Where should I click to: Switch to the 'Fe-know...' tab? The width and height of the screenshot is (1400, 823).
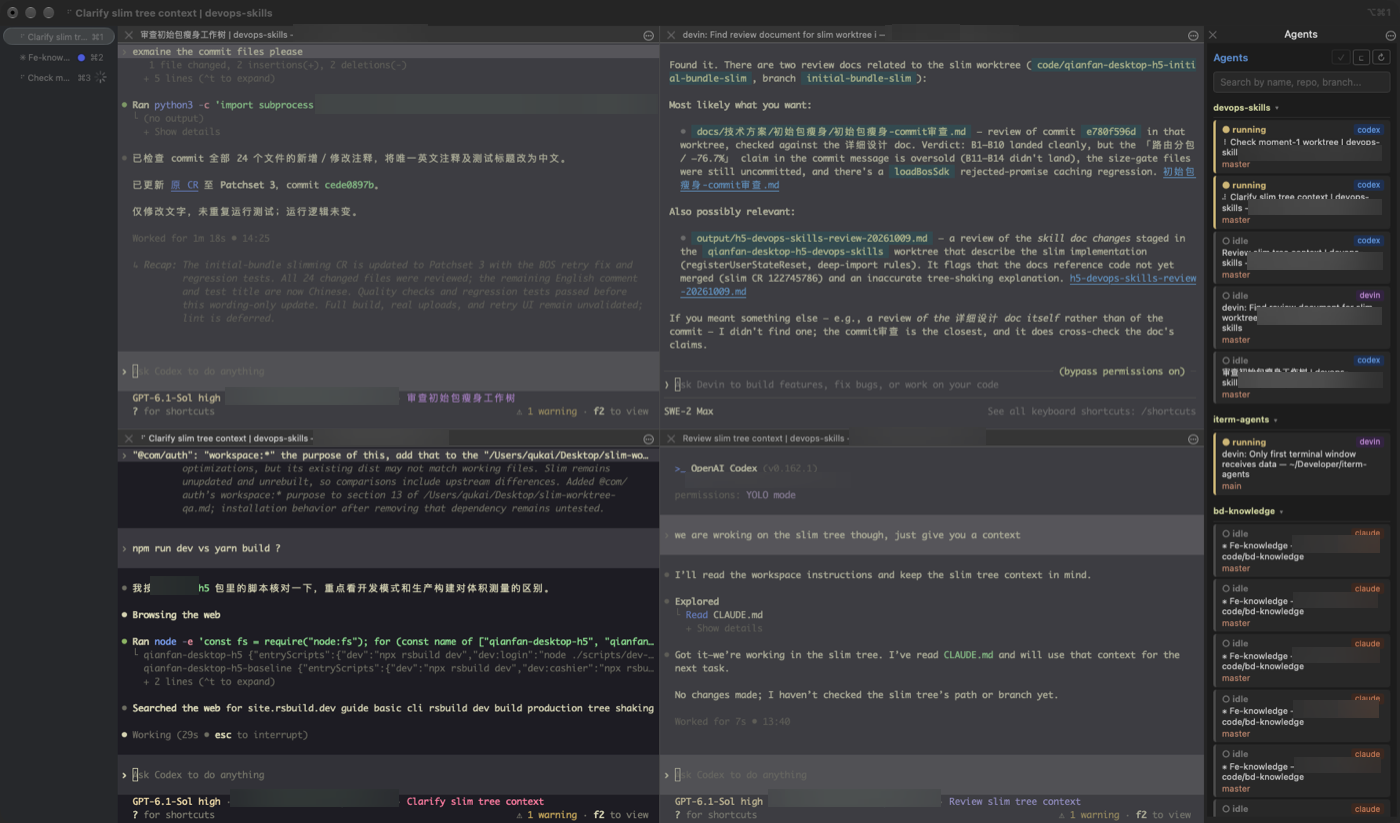[x=60, y=58]
